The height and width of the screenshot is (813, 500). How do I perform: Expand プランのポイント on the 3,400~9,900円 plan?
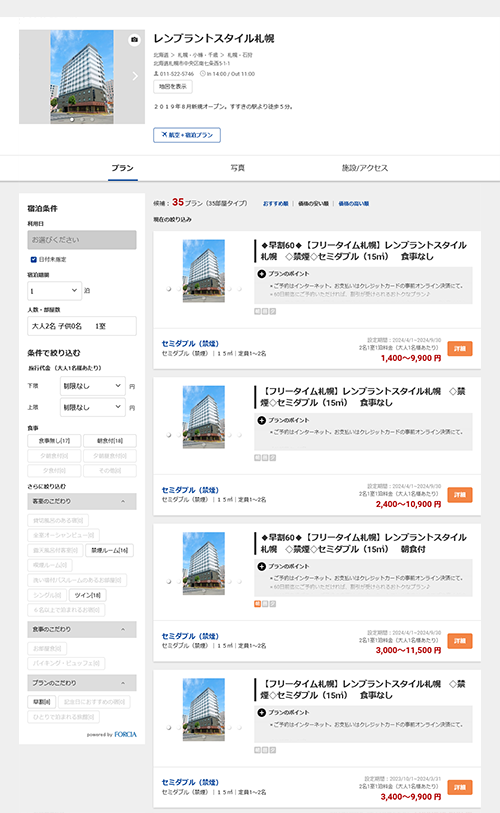click(283, 712)
